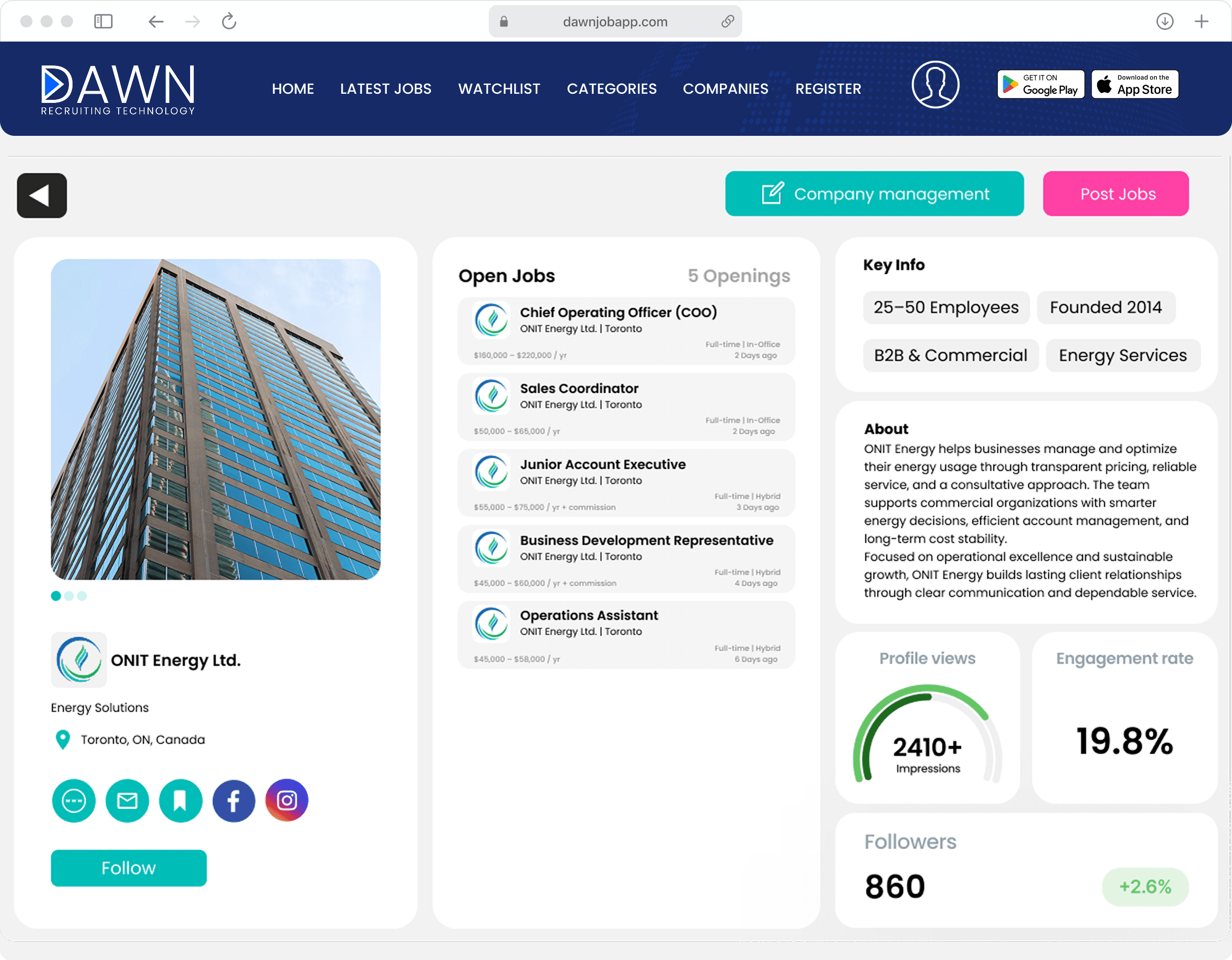The width and height of the screenshot is (1232, 960).
Task: Open ONIT Energy's Facebook page icon
Action: [234, 800]
